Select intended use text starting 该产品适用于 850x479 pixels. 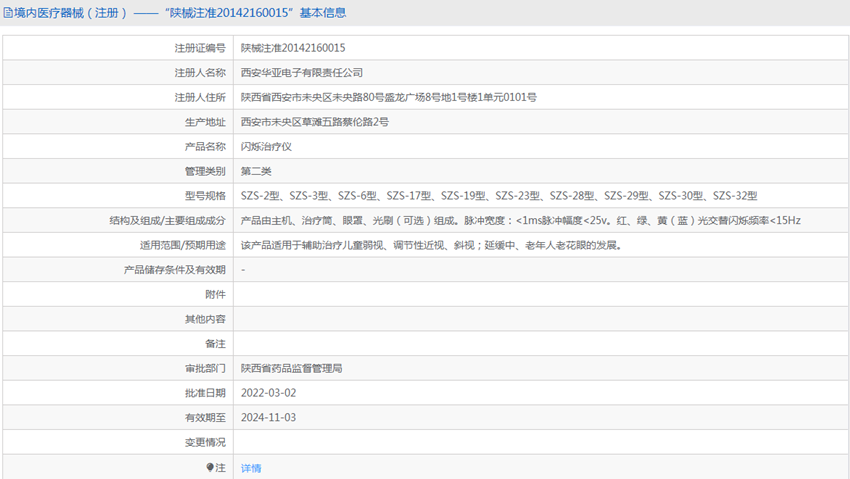click(x=431, y=245)
